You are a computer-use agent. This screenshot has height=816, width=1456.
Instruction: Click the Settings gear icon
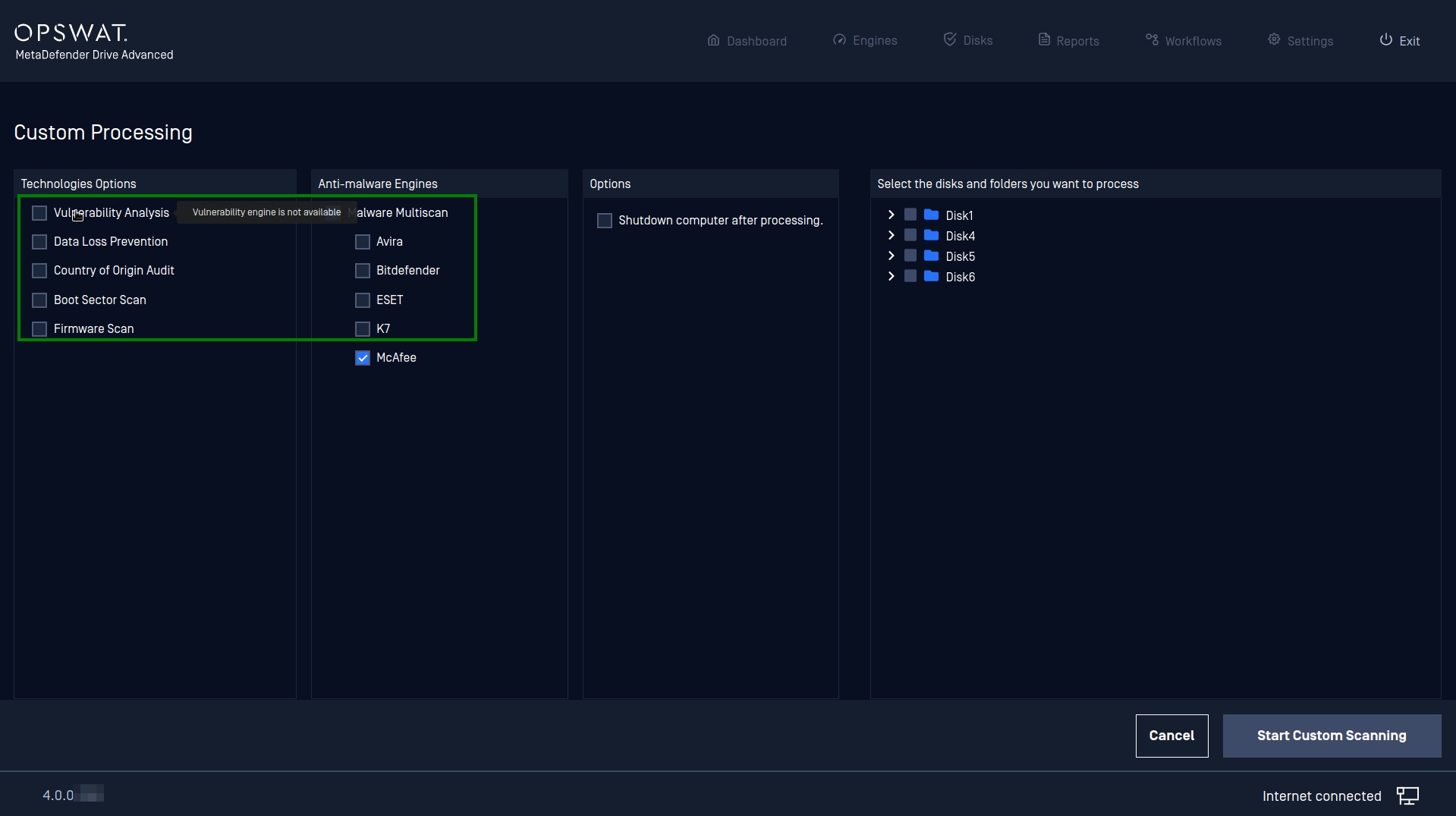pyautogui.click(x=1274, y=39)
